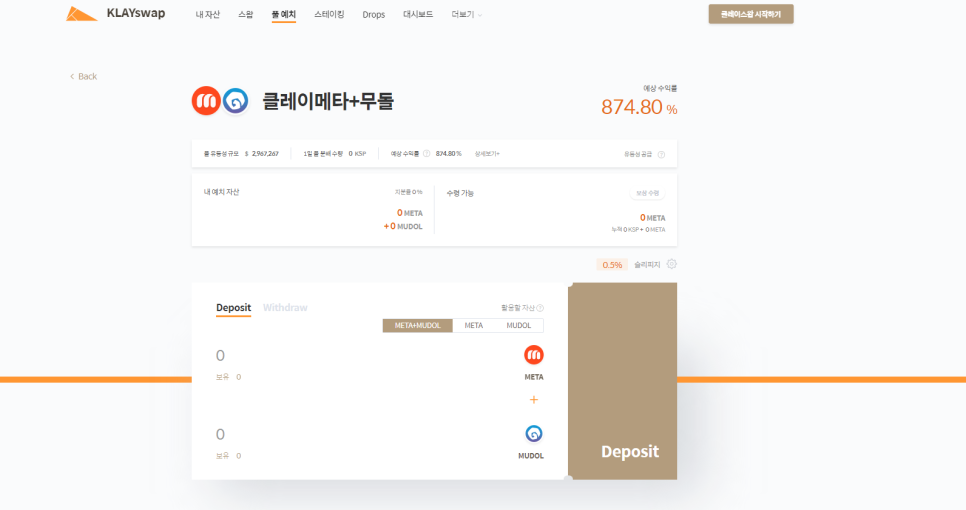This screenshot has height=510, width=966.
Task: Open help icon beside 유동성 공급
Action: point(661,155)
